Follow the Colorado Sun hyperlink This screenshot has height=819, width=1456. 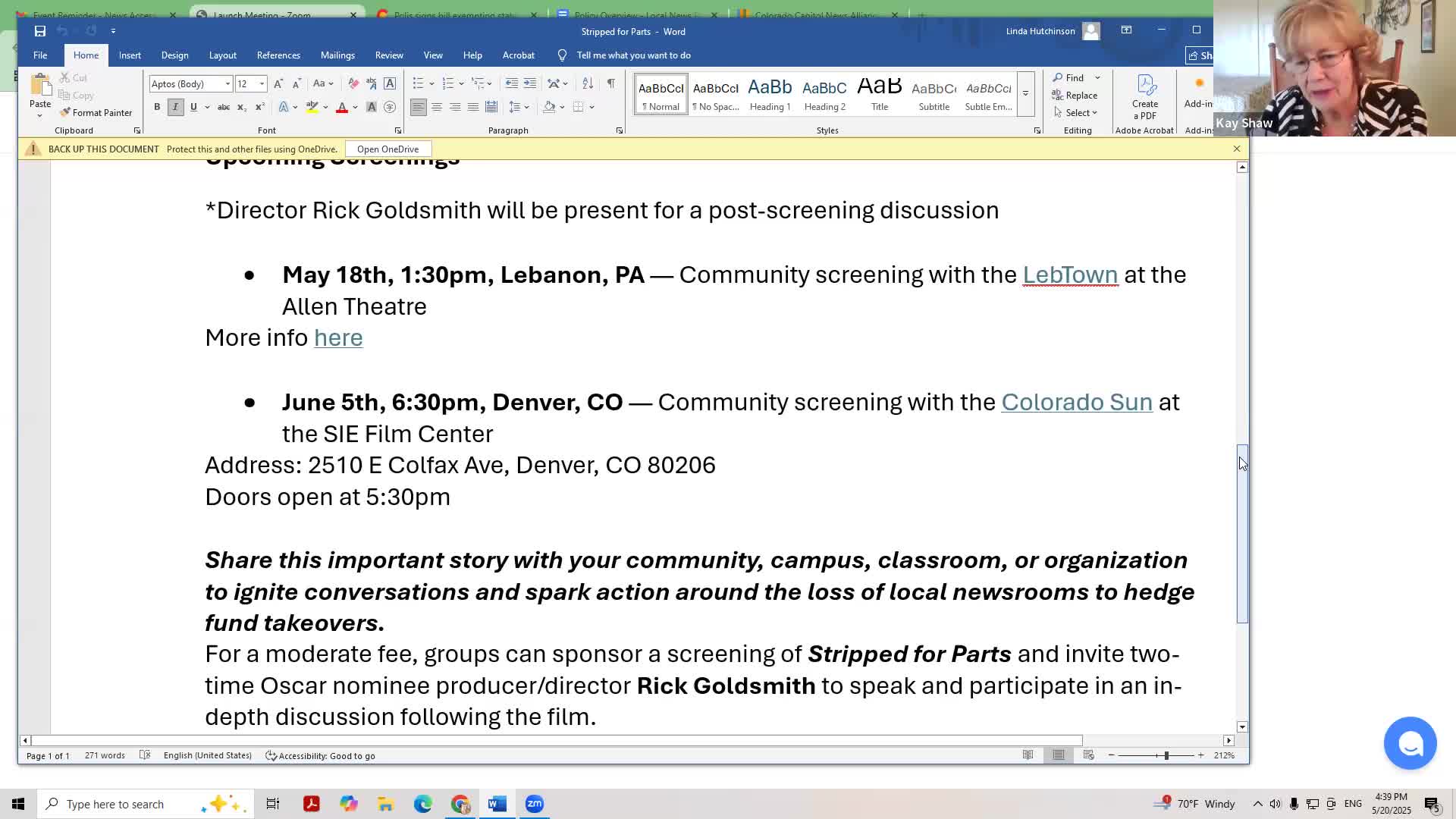tap(1077, 402)
